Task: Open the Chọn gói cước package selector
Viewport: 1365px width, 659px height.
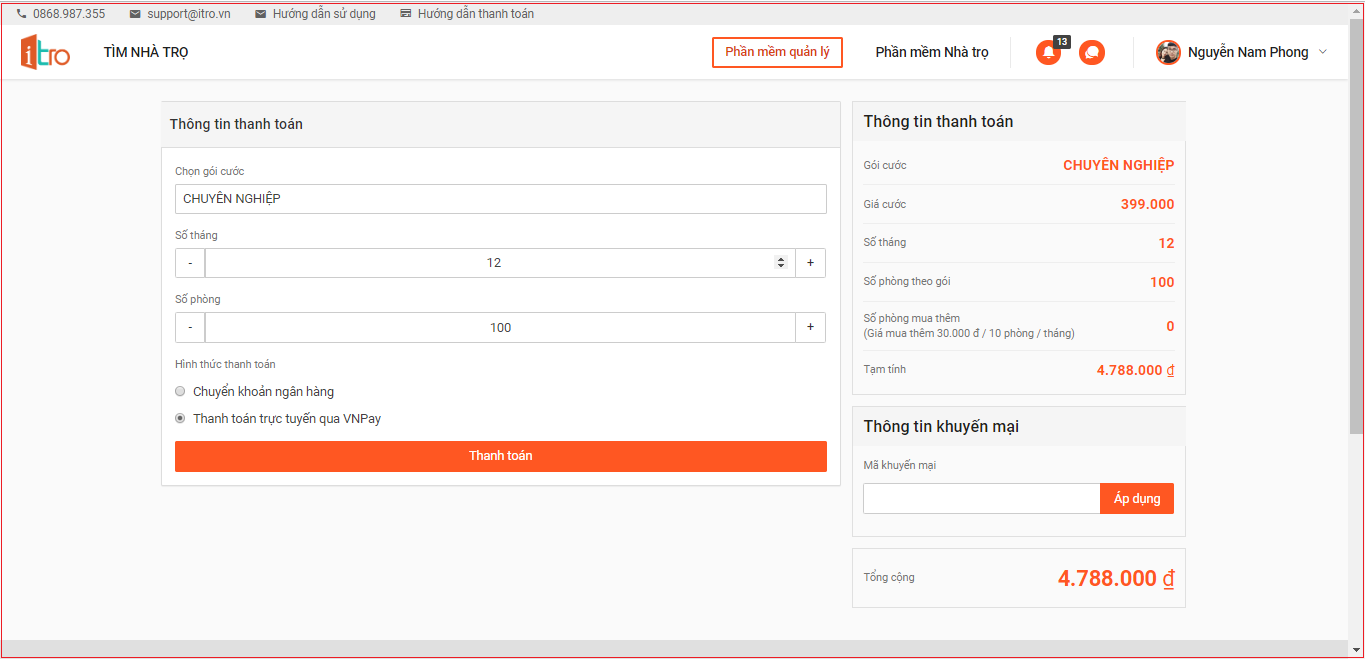Action: click(x=500, y=199)
